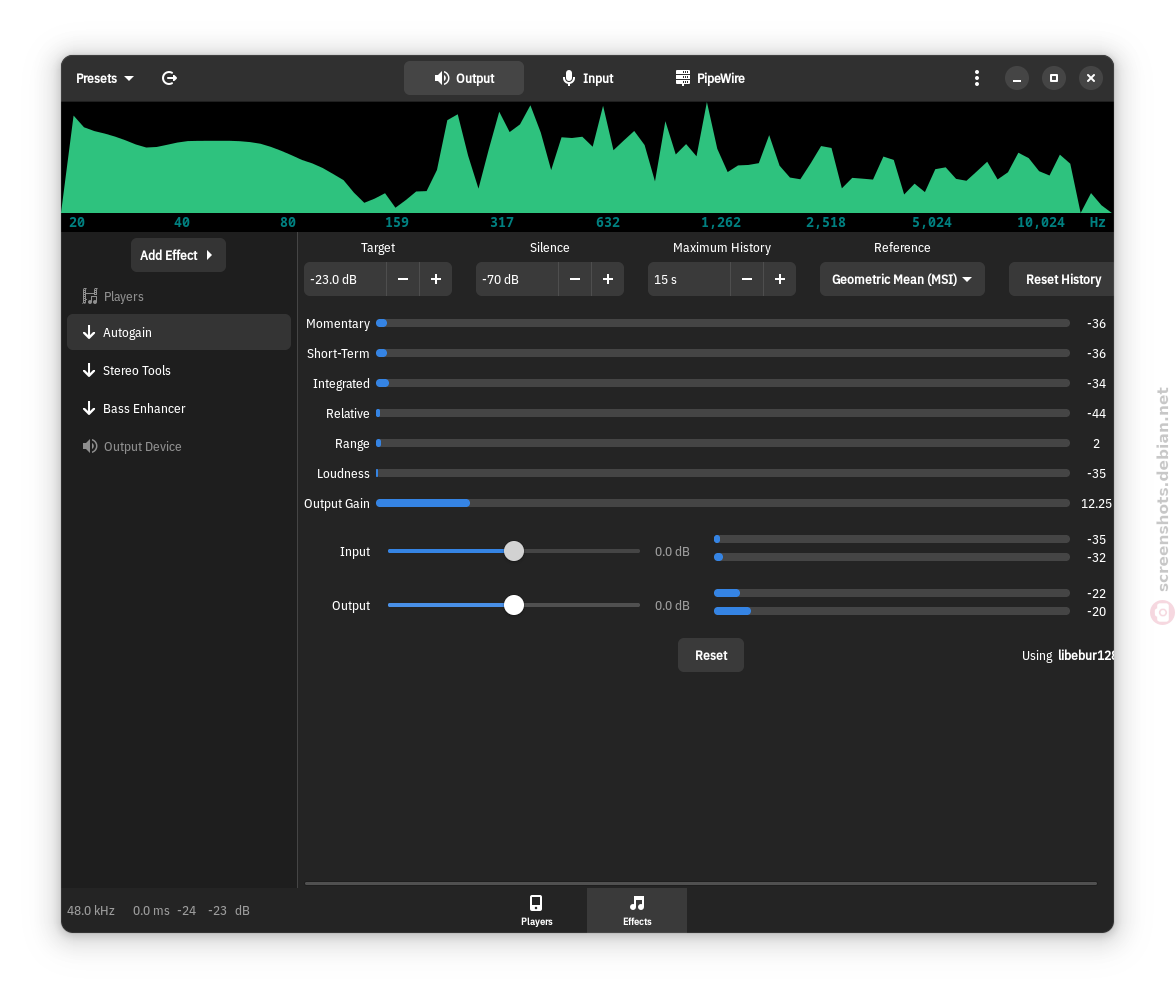The height and width of the screenshot is (1000, 1175).
Task: Click the speaker icon beside Output Device
Action: click(90, 446)
